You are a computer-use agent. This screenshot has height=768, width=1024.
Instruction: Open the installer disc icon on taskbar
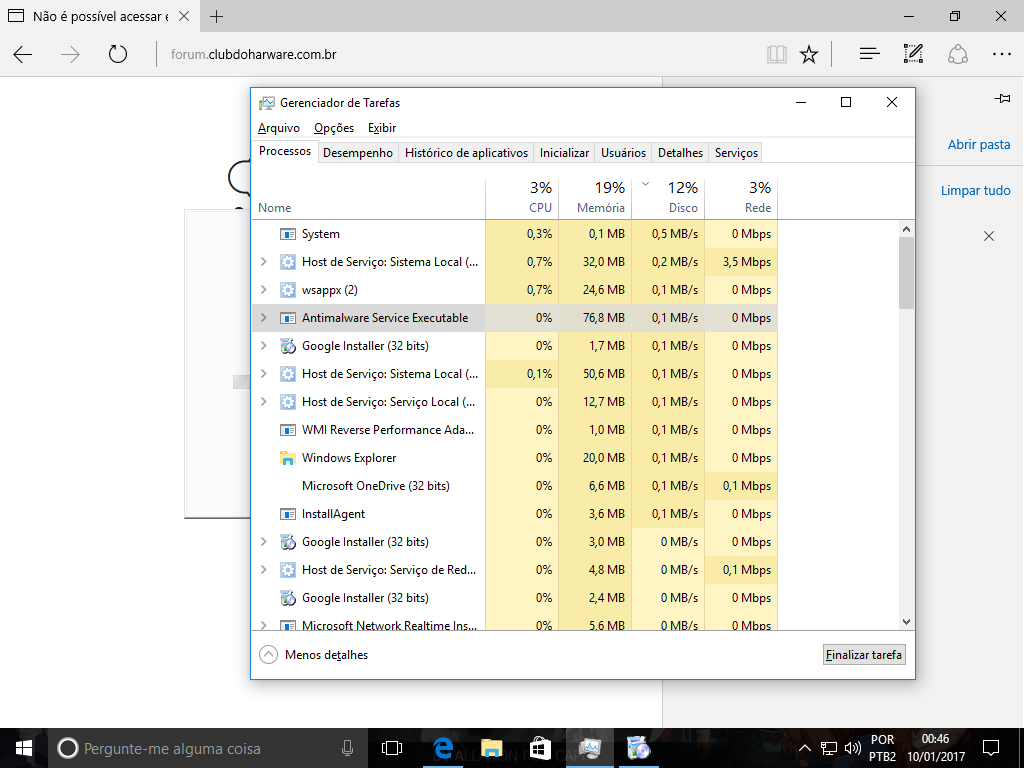(x=638, y=748)
